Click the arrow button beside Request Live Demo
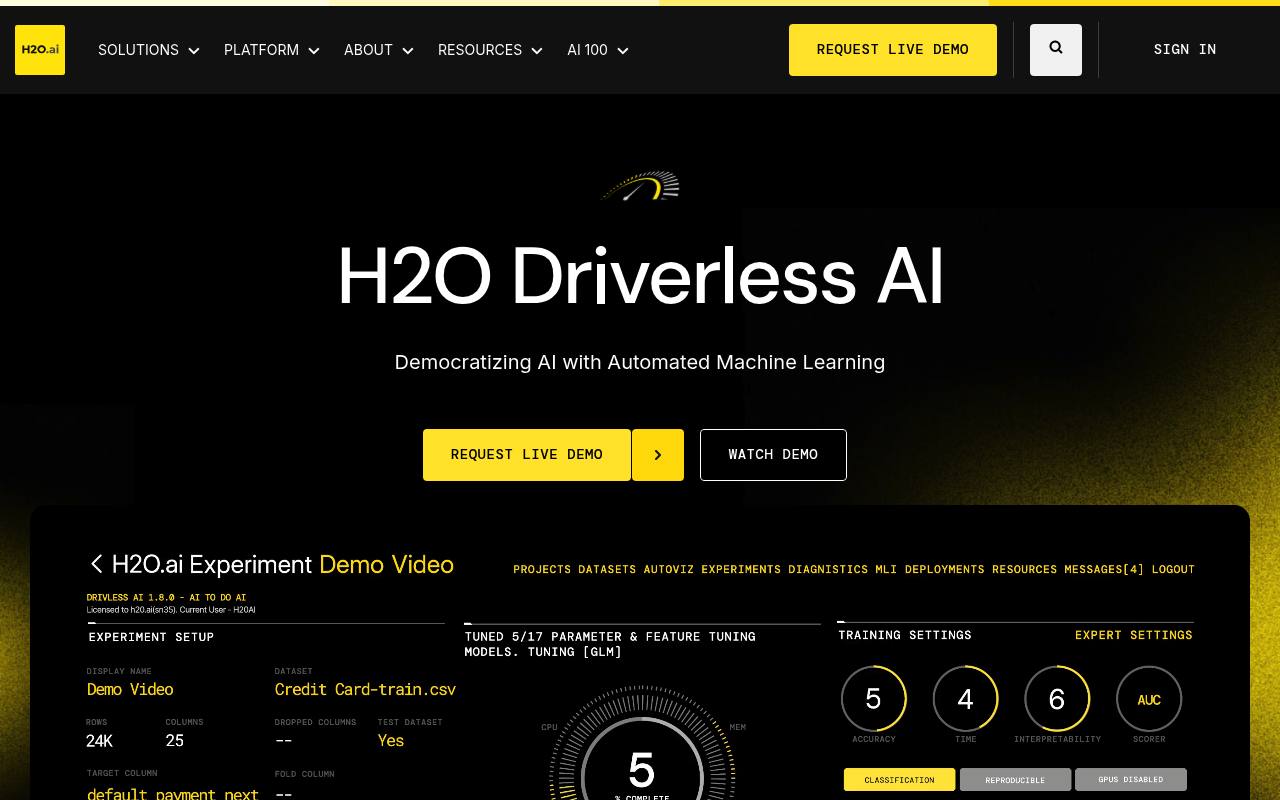 coord(658,455)
